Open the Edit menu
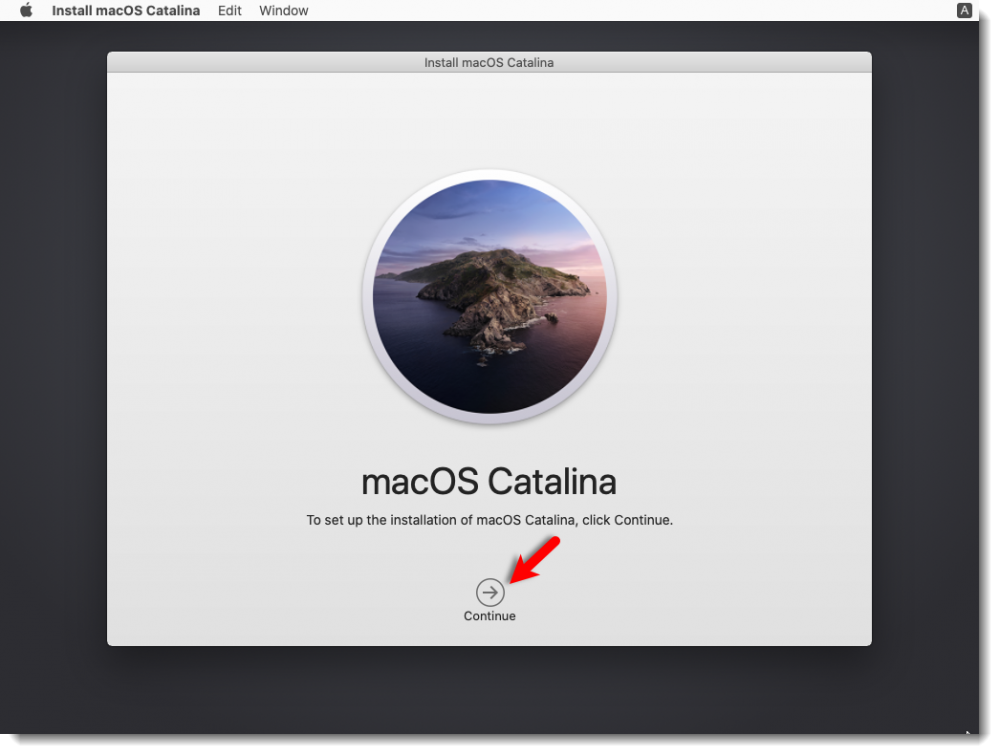This screenshot has width=1000, height=755. coord(230,10)
